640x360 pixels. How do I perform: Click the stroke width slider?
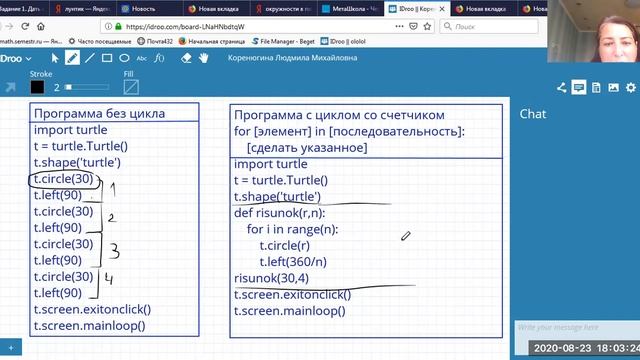[87, 87]
